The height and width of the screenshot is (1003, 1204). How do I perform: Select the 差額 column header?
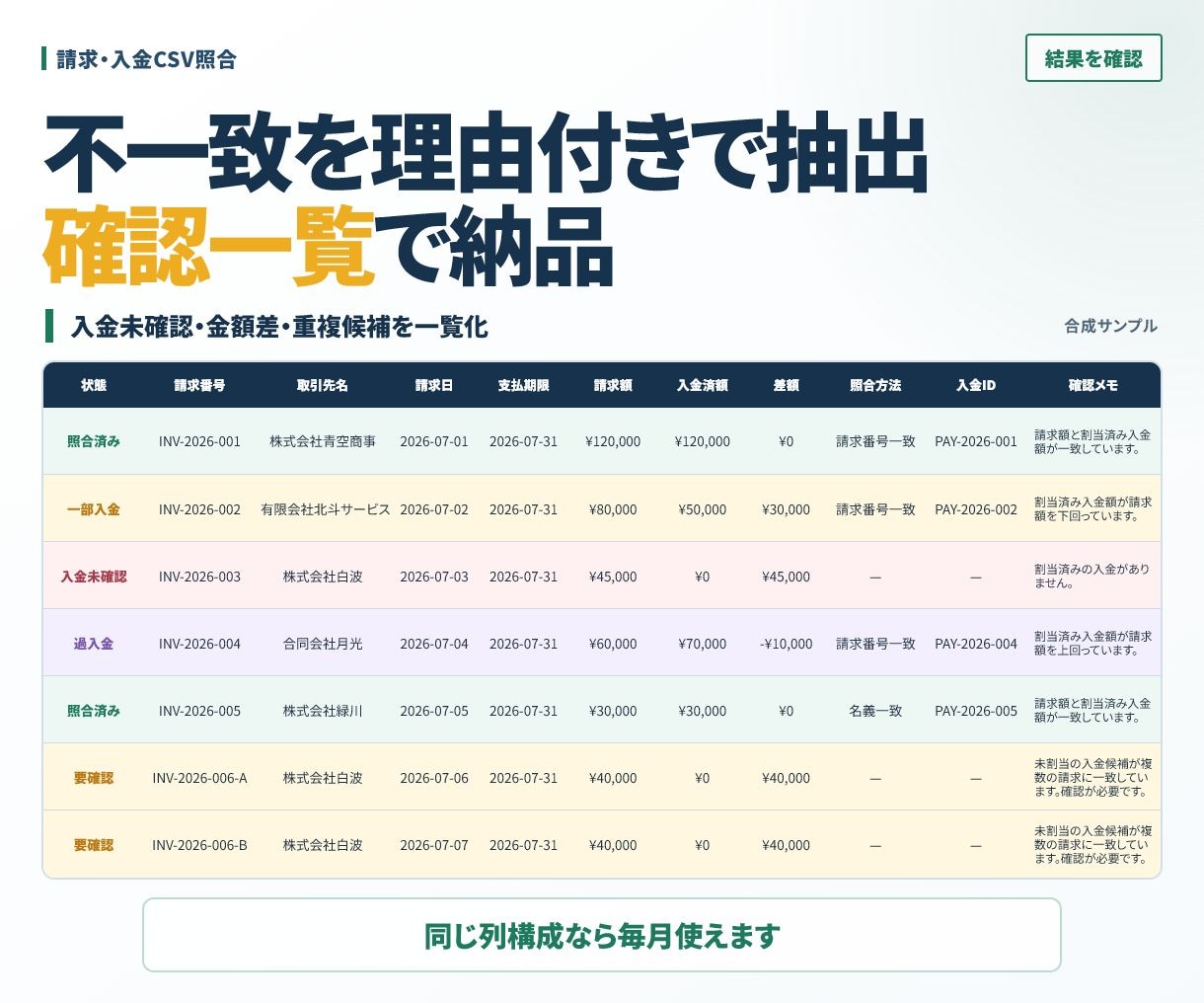click(786, 385)
